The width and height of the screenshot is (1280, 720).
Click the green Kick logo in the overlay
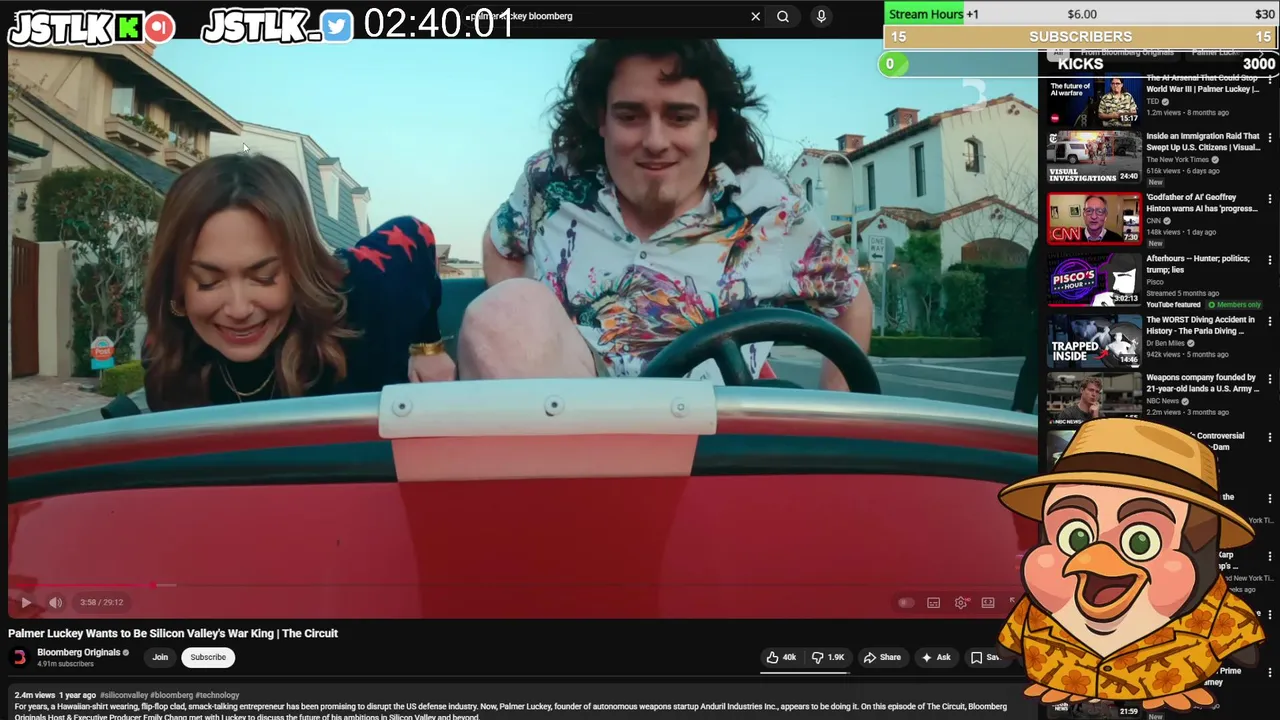point(129,28)
